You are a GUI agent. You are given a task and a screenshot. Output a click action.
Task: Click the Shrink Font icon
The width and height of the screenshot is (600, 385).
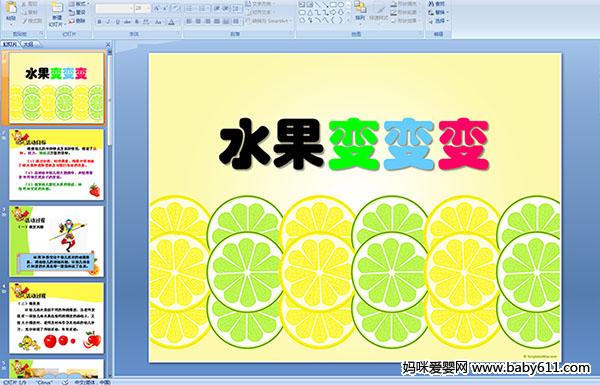[x=166, y=8]
